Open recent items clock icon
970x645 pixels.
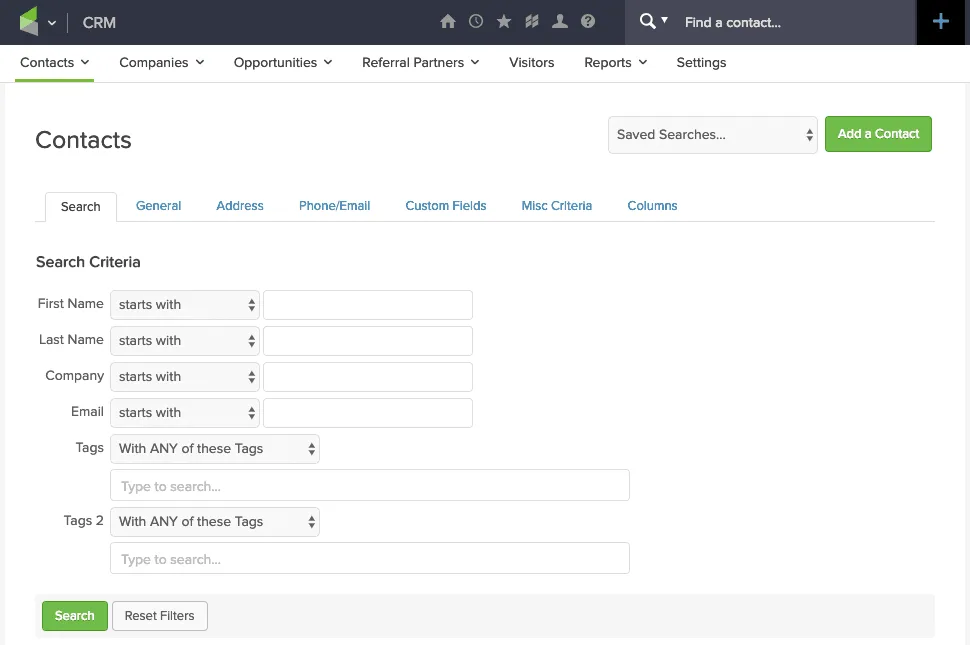476,22
